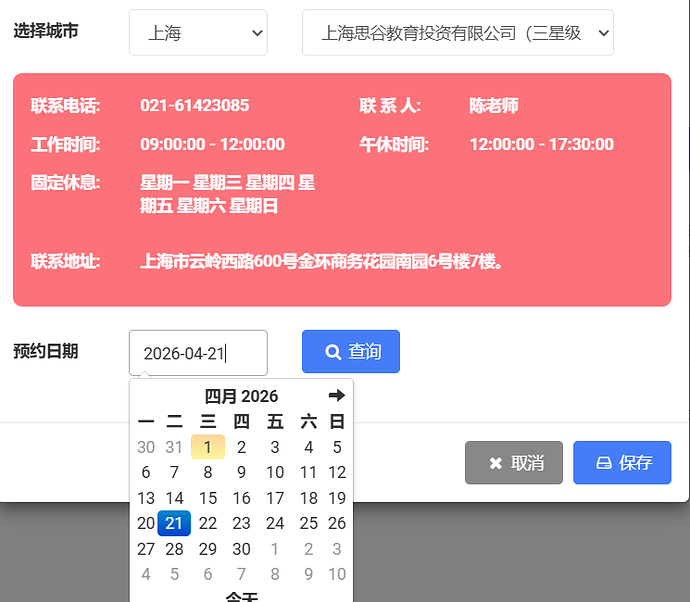Select selected date 21 in calendar

click(x=174, y=523)
